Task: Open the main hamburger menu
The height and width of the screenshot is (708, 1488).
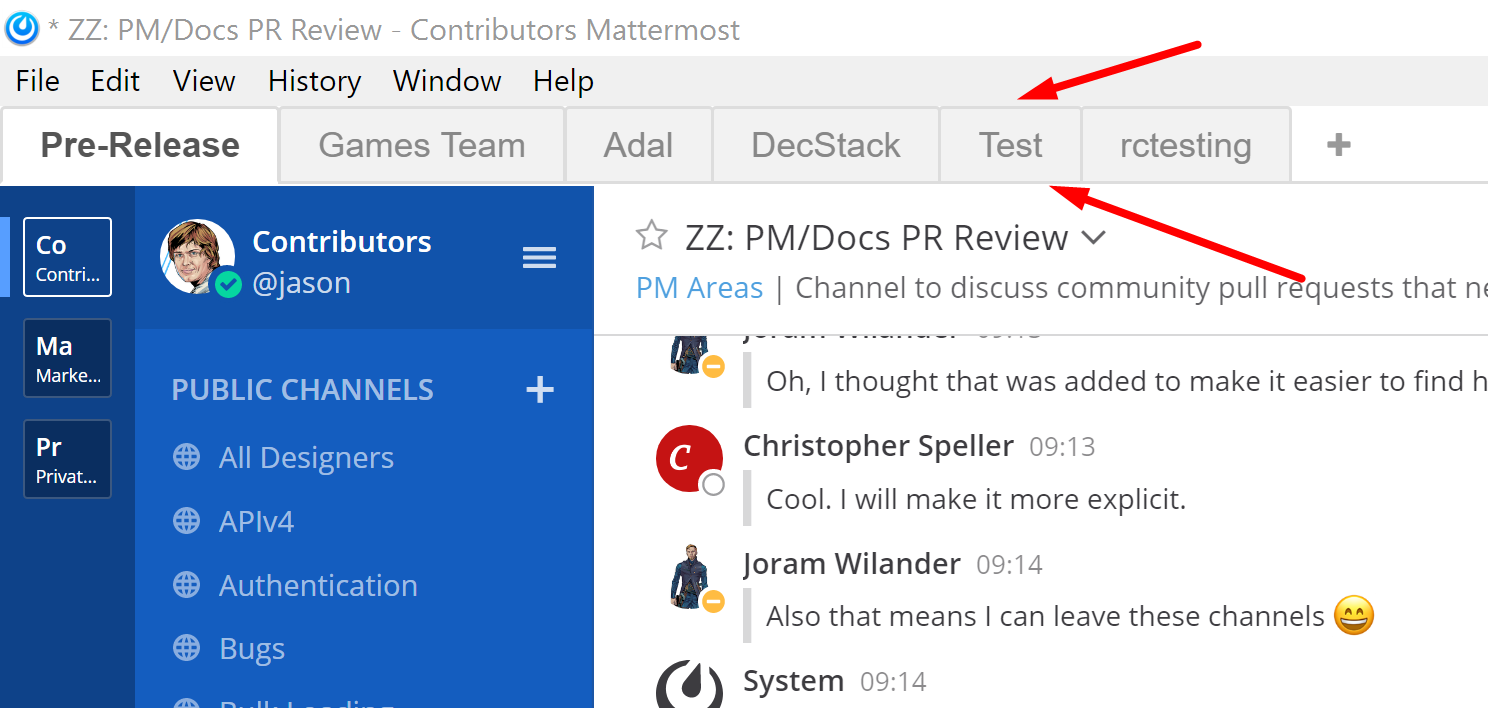Action: point(539,259)
